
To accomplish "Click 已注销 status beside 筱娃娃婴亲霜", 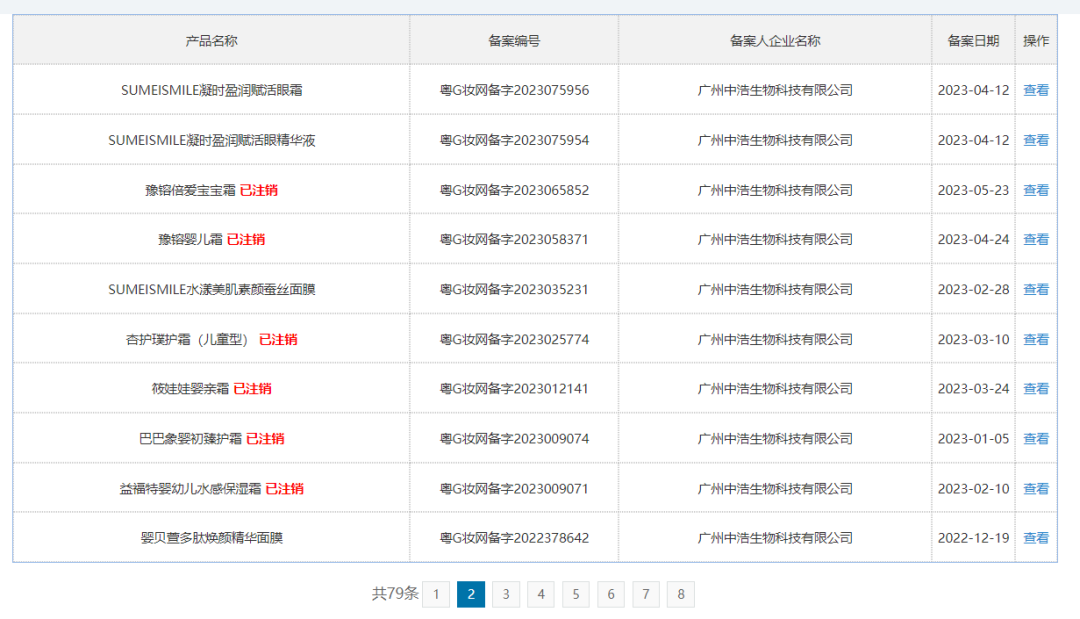I will tap(252, 389).
